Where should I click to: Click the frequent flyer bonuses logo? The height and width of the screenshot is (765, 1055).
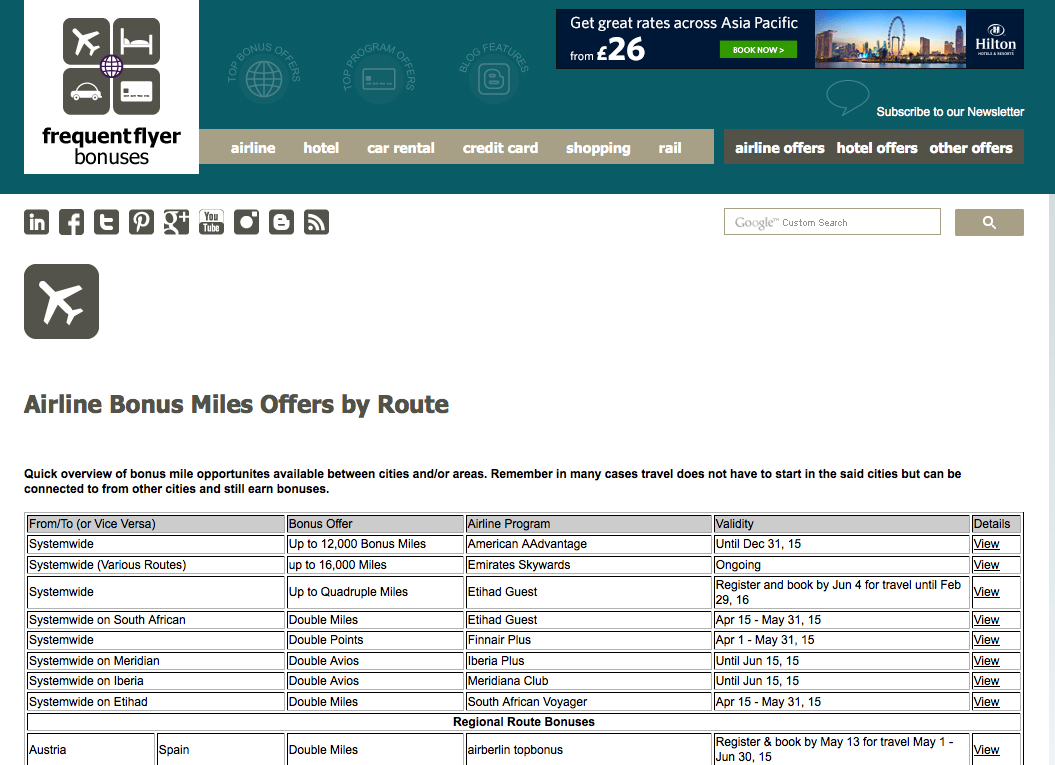click(112, 87)
